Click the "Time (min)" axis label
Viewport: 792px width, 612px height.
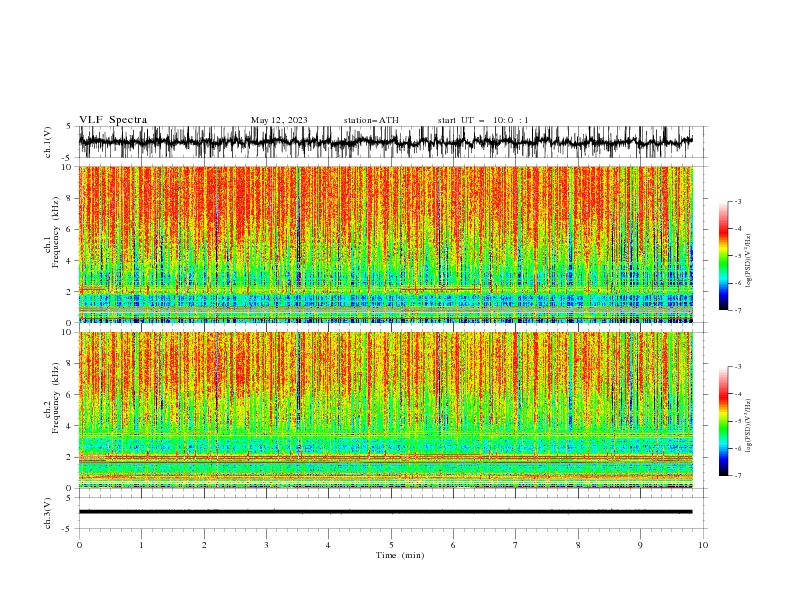400,555
